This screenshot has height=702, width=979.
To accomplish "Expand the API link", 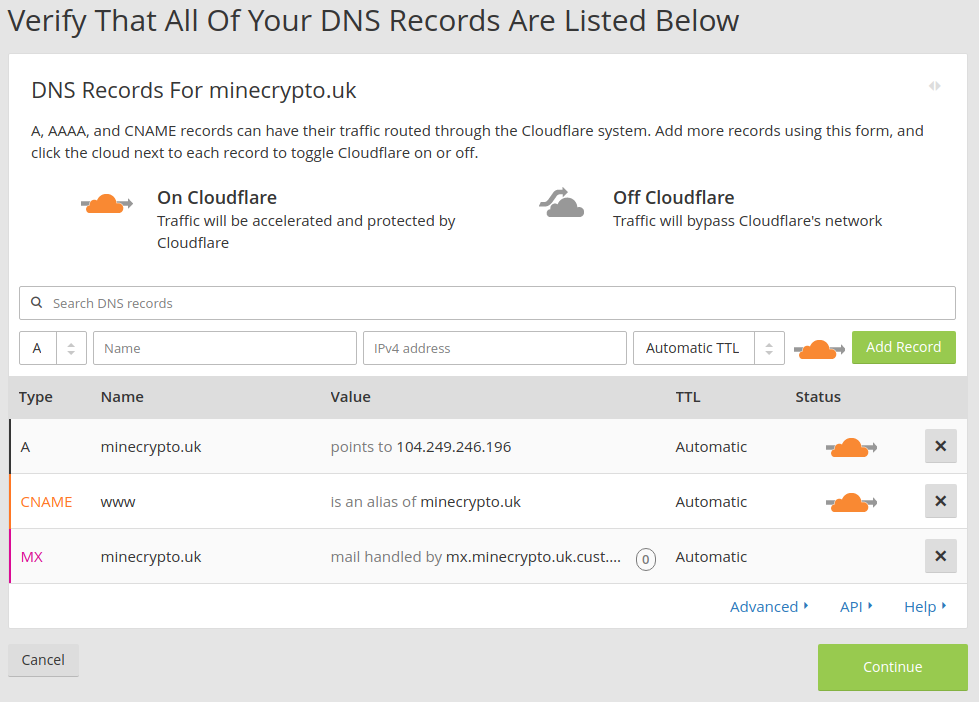I will point(856,606).
